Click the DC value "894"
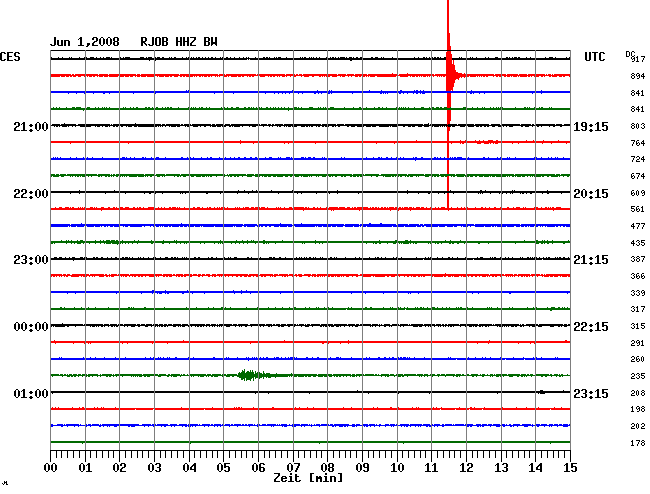This screenshot has height=494, width=650. pyautogui.click(x=638, y=76)
